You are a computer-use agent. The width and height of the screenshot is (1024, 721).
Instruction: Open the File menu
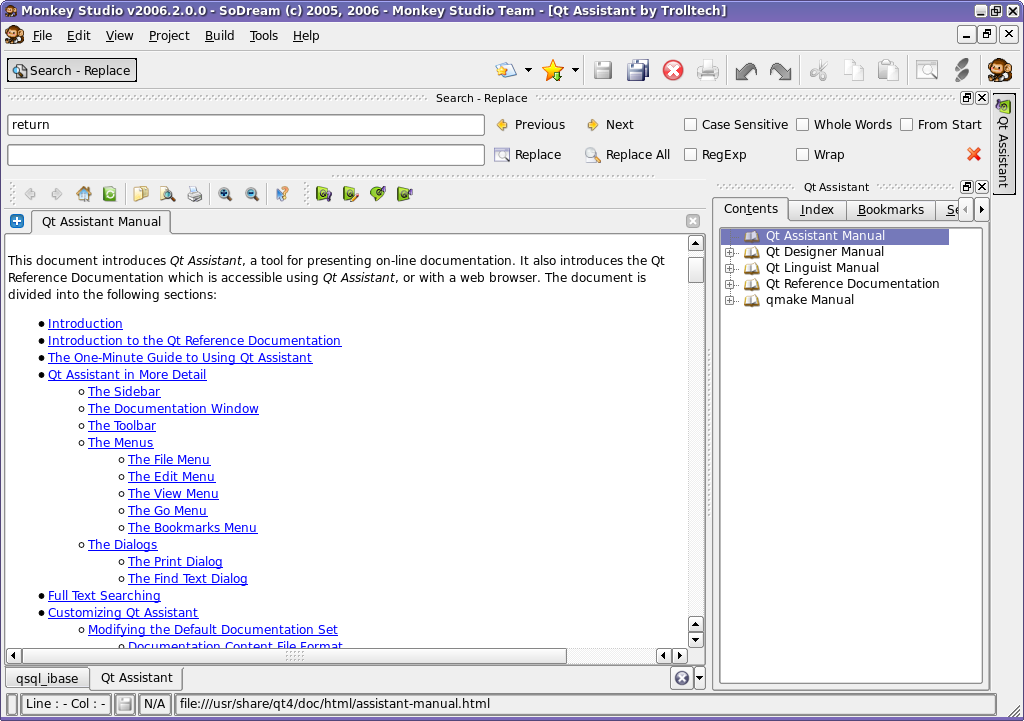[x=42, y=36]
